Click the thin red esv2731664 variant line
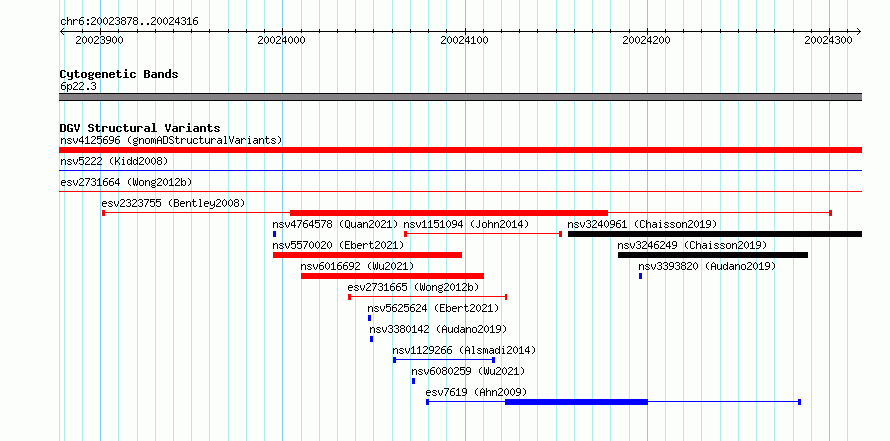 460,191
